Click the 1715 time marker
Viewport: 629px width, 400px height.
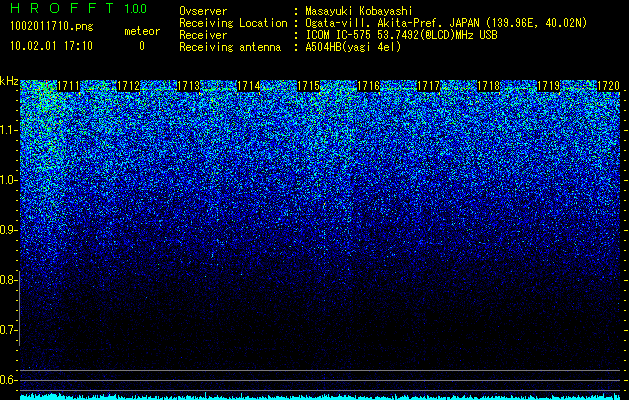coord(308,86)
